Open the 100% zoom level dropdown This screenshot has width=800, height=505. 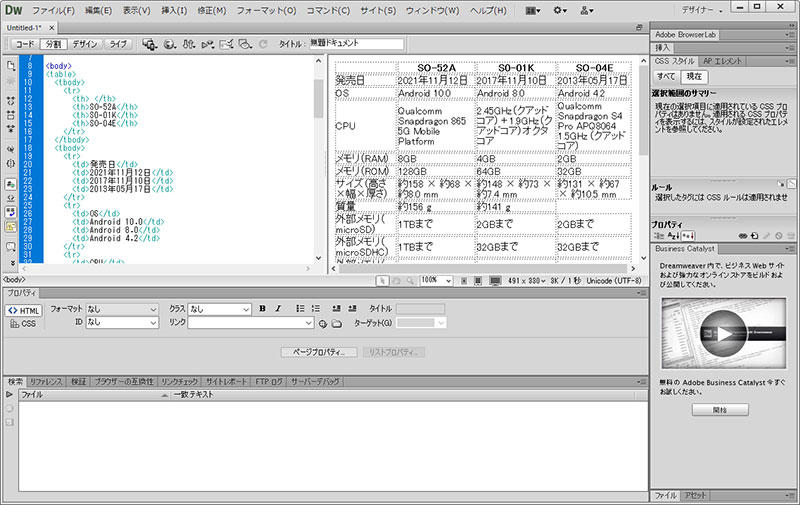point(436,281)
